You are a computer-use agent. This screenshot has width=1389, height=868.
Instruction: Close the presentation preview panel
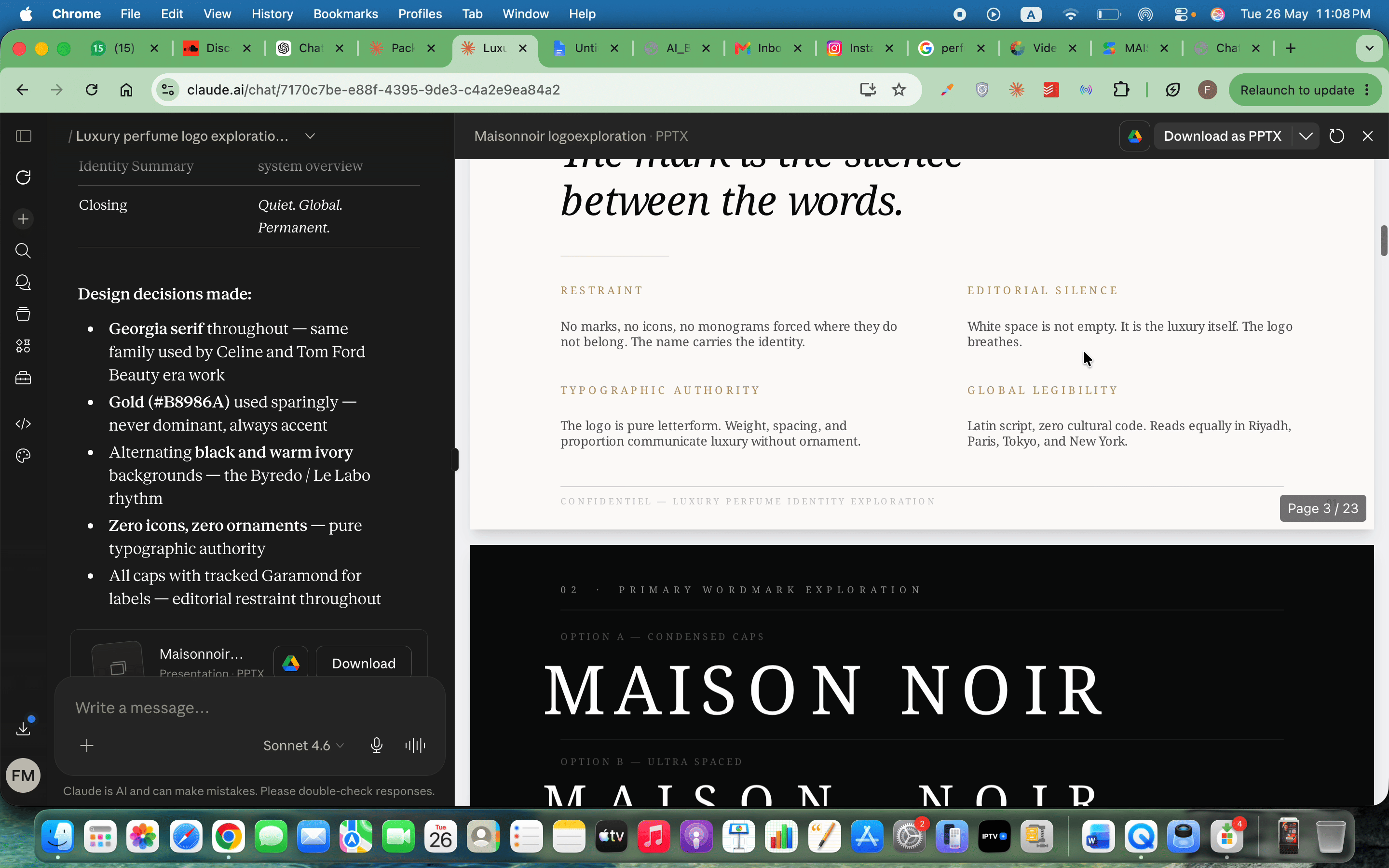1368,136
